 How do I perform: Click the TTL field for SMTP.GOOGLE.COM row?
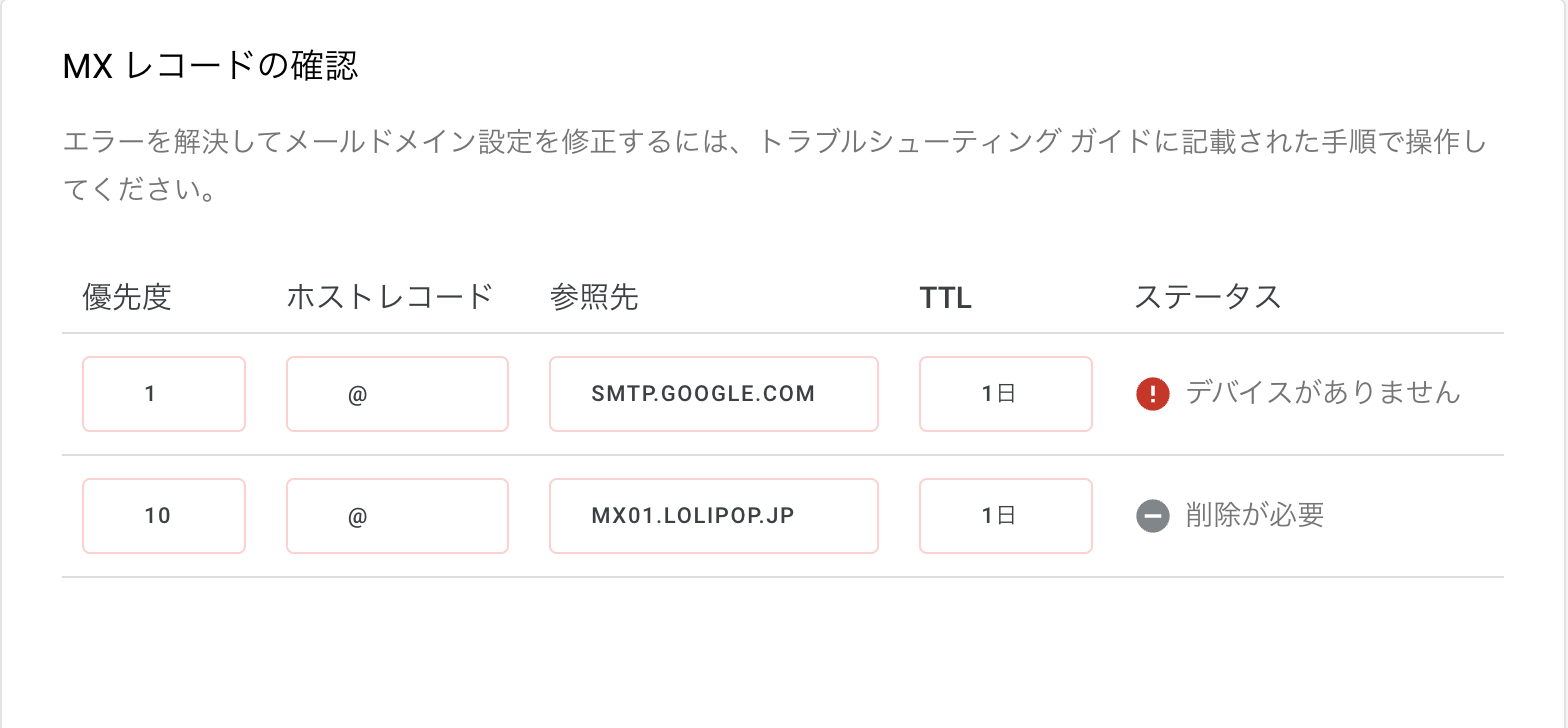point(1005,394)
